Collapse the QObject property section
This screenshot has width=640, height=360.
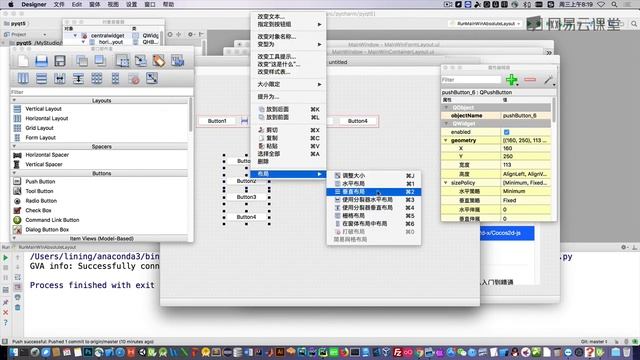click(446, 107)
